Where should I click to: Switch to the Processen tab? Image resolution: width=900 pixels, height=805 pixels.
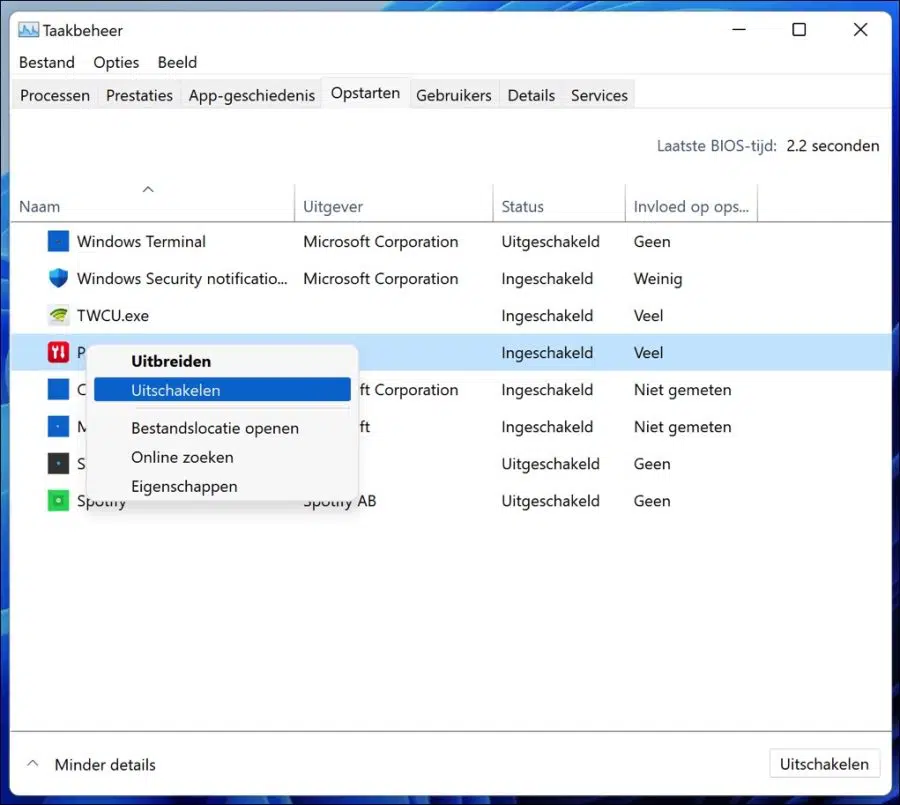click(x=55, y=95)
